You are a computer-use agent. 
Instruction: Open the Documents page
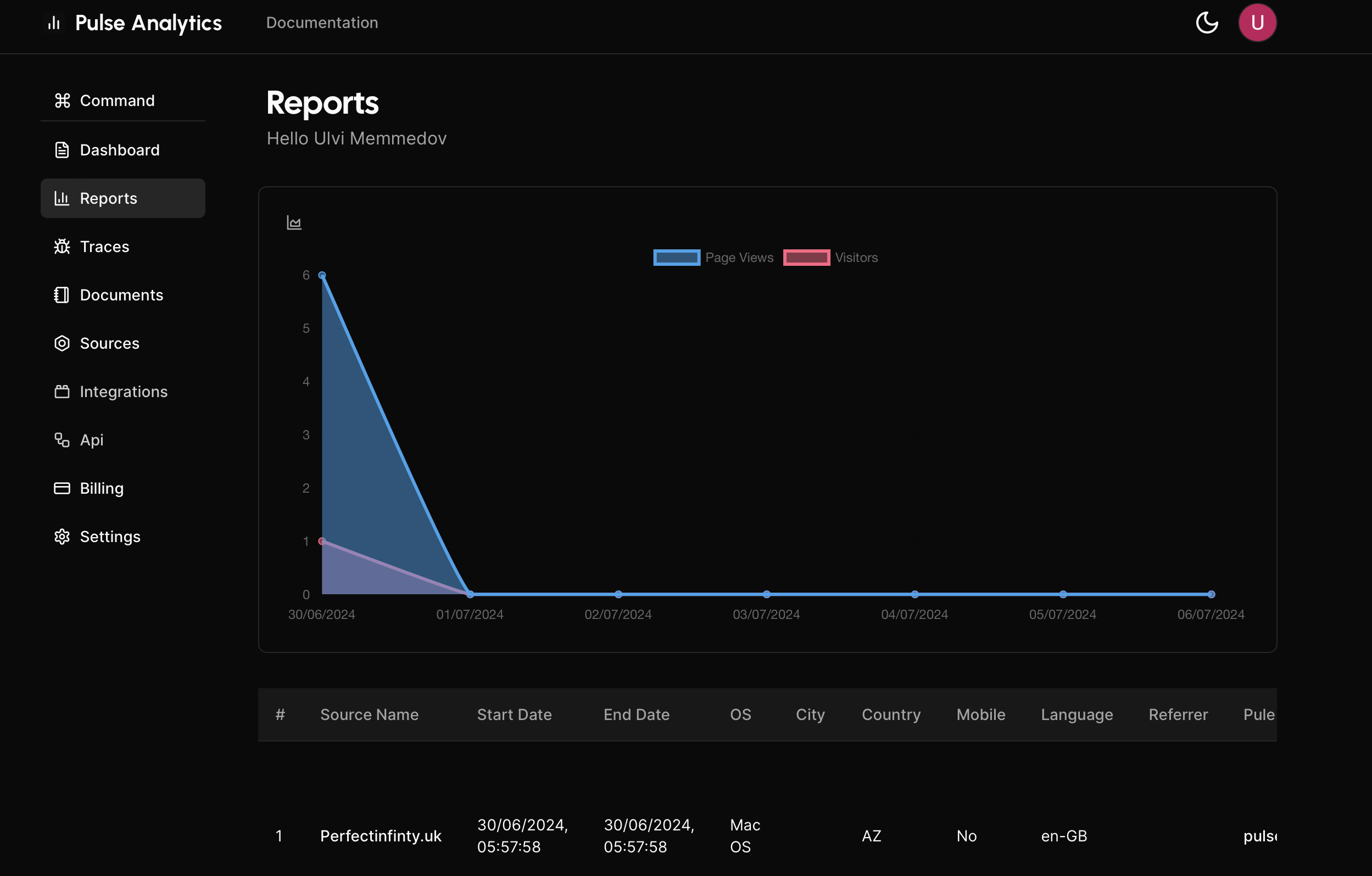tap(123, 295)
